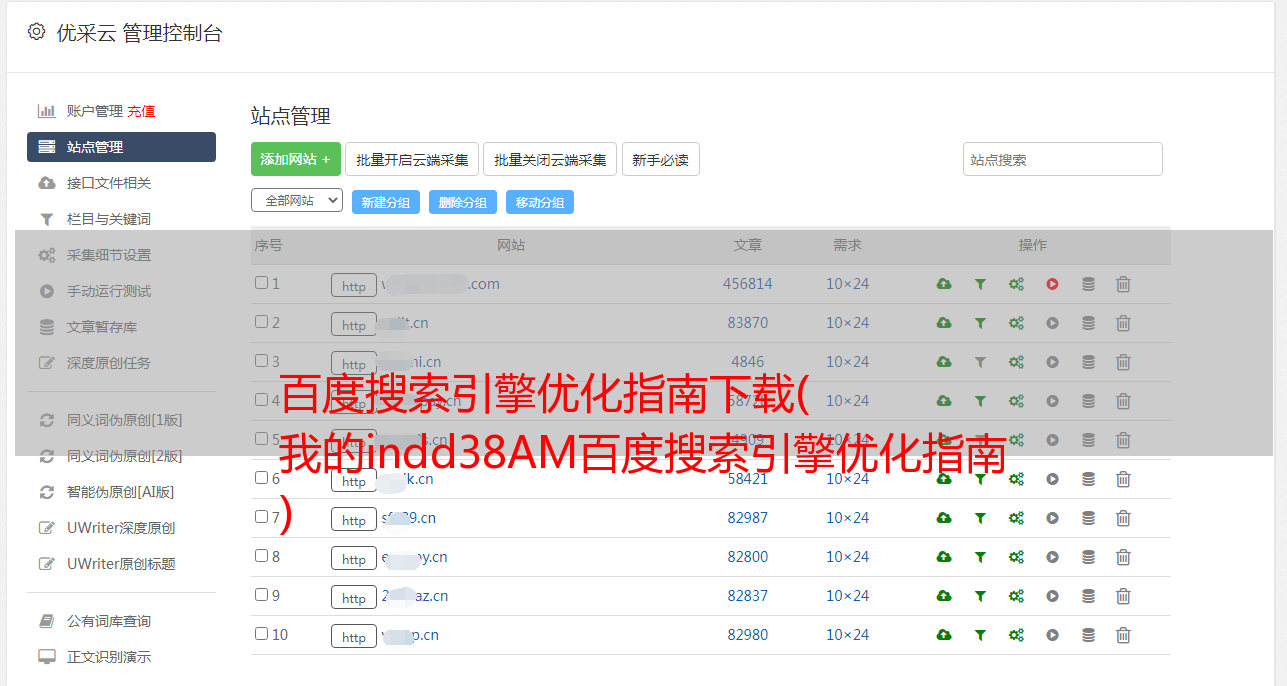Open 深度原创任务 in the sidebar
Viewport: 1287px width, 686px height.
pyautogui.click(x=109, y=363)
